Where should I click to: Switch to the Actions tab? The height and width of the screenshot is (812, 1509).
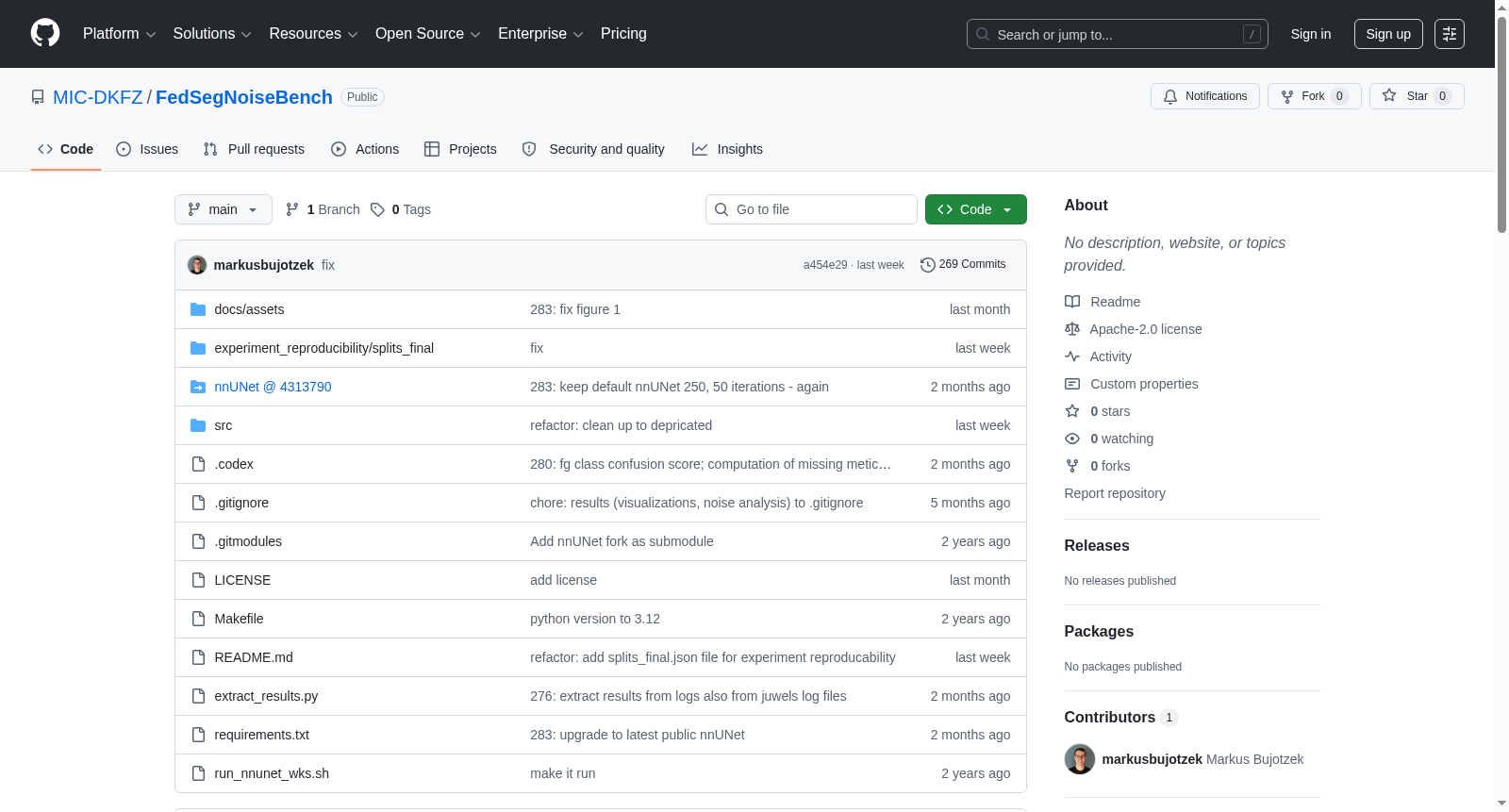(365, 149)
